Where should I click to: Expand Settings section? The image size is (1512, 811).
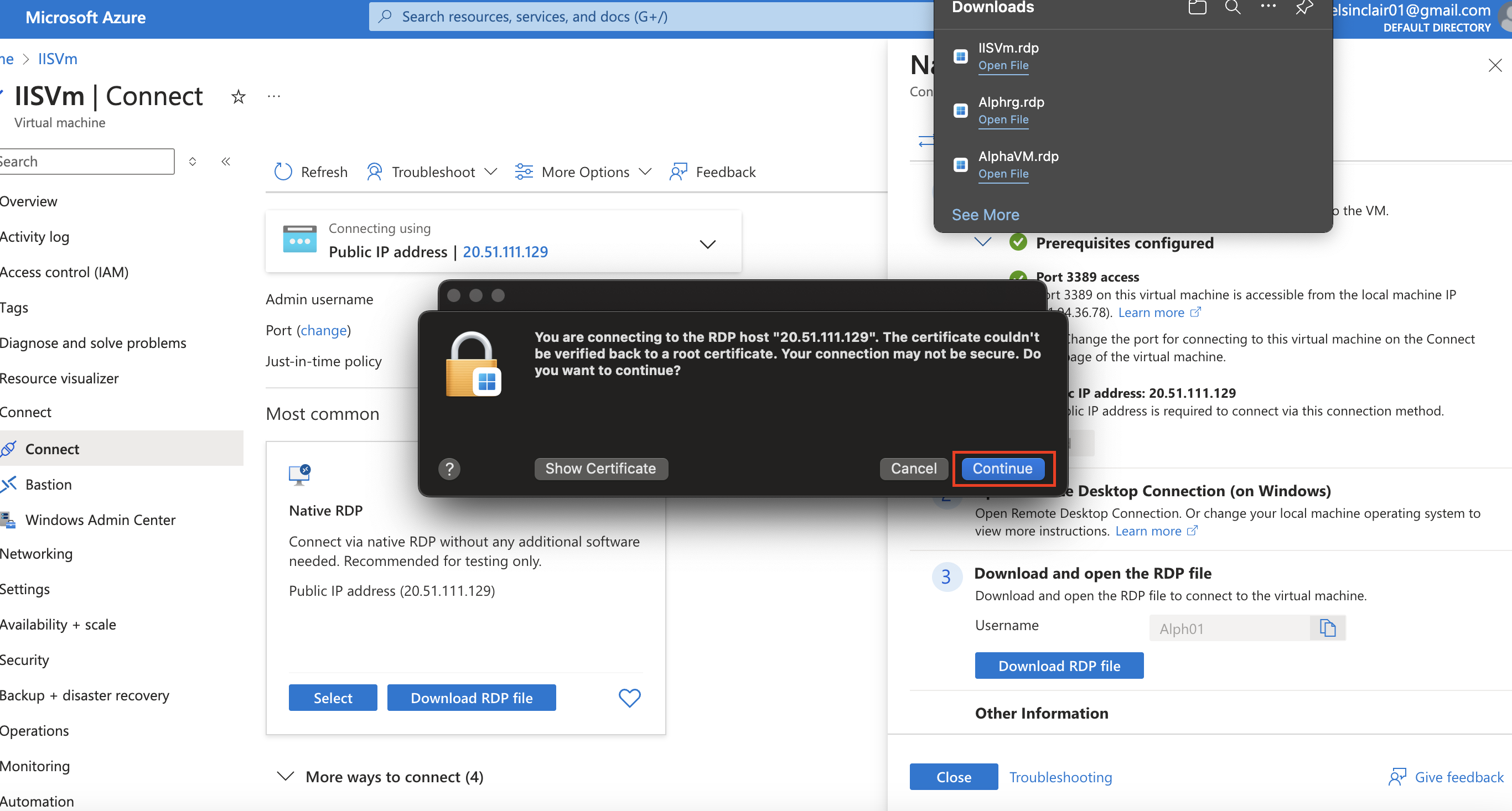click(x=25, y=589)
